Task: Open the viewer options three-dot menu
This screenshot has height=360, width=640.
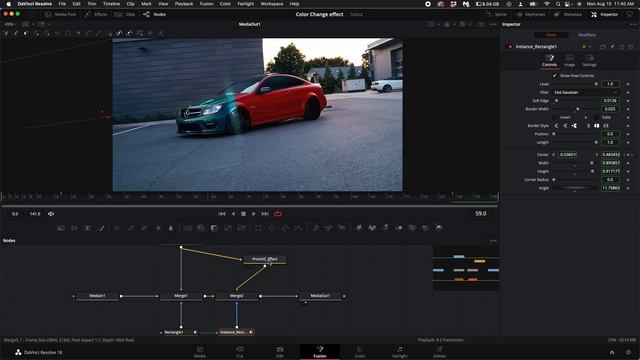Action: [493, 24]
